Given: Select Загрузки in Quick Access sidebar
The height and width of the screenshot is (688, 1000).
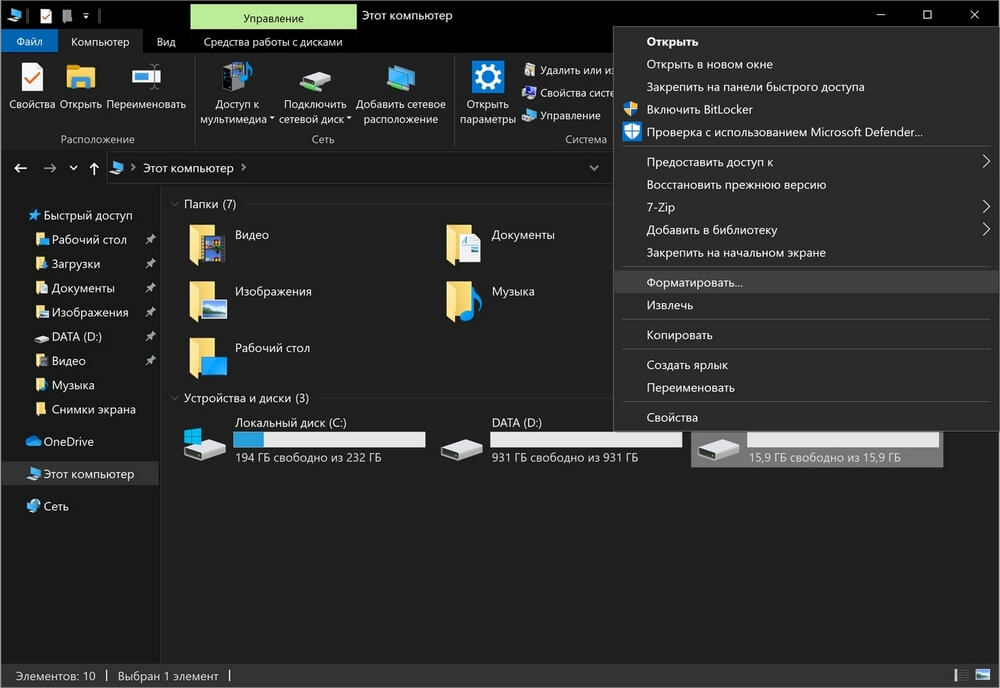Looking at the screenshot, I should (76, 264).
